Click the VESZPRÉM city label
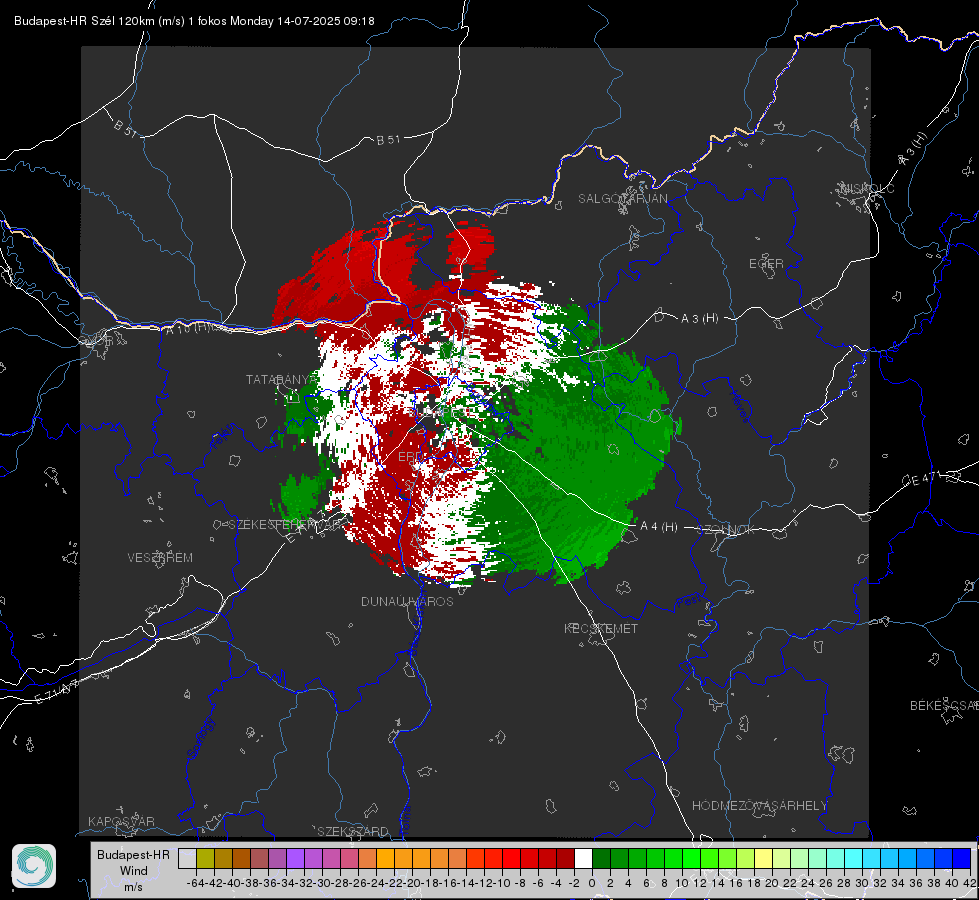The height and width of the screenshot is (900, 979). (x=160, y=557)
